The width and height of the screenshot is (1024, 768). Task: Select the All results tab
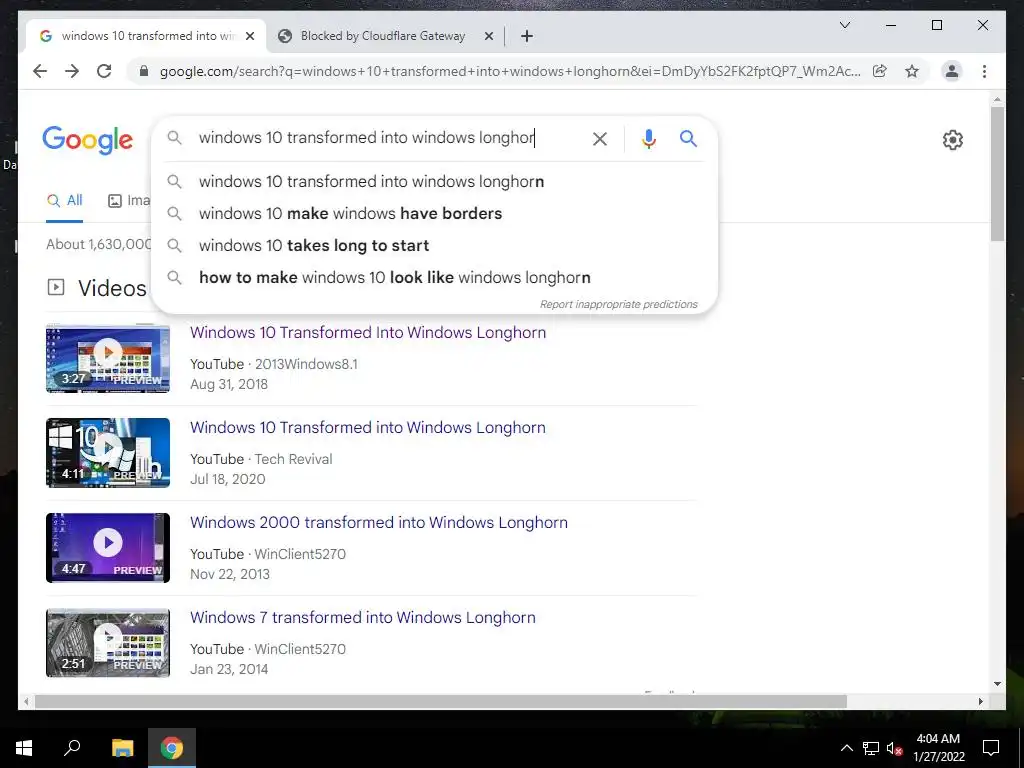pyautogui.click(x=65, y=200)
